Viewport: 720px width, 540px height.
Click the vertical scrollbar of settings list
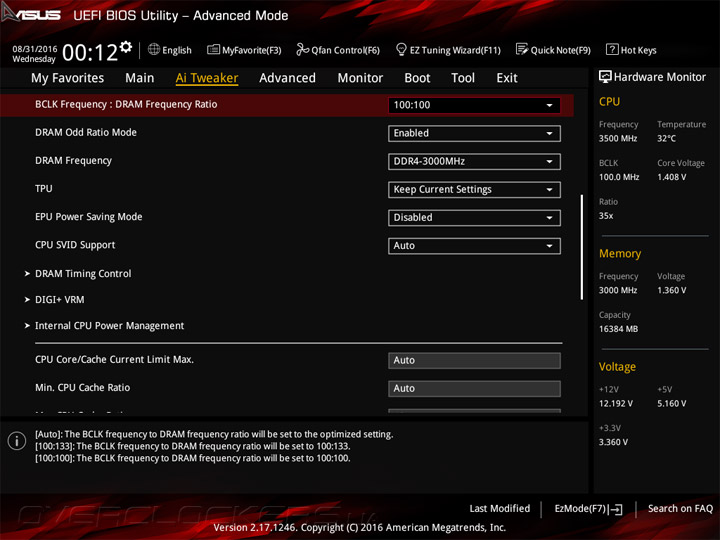582,247
